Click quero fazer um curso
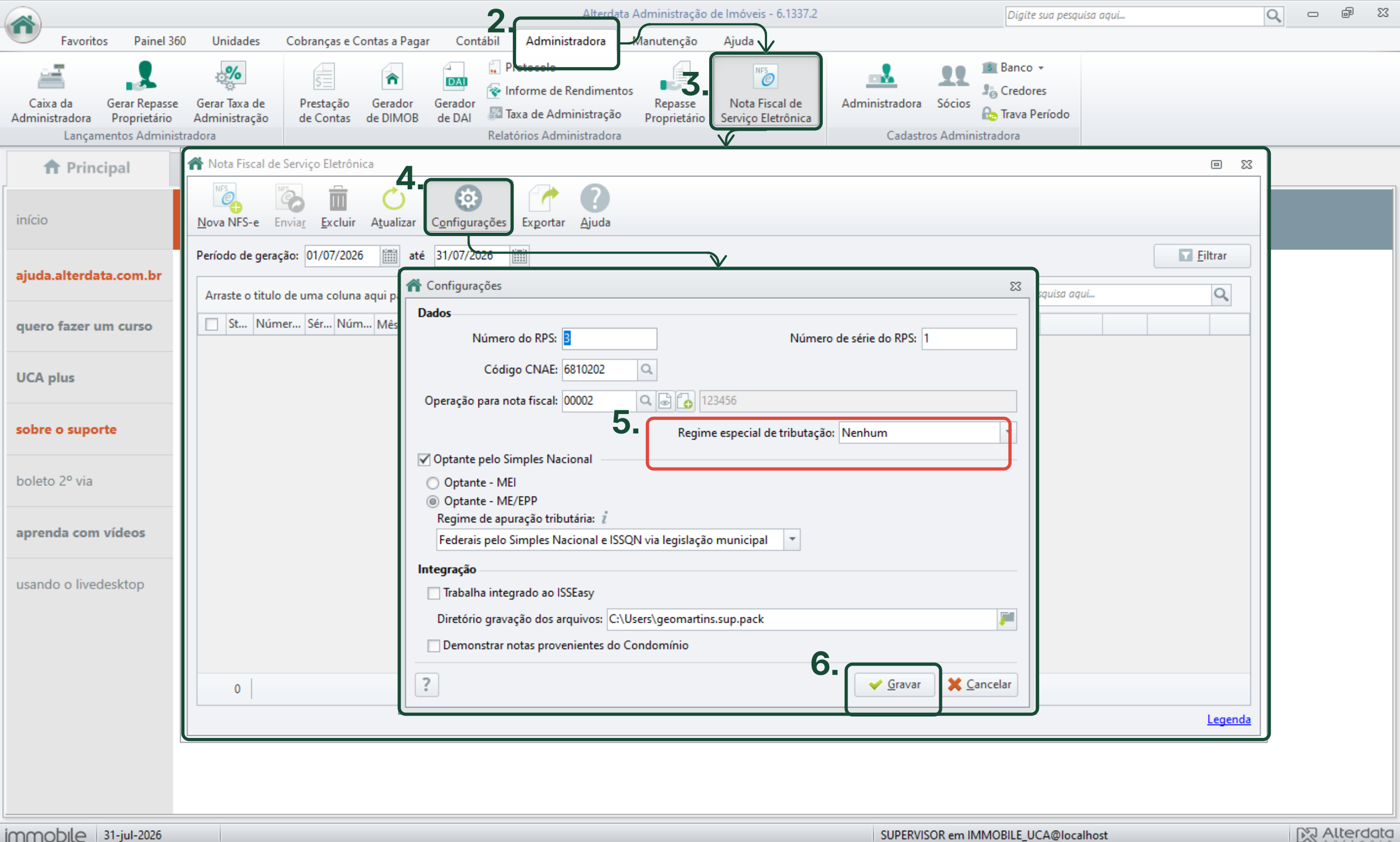 pos(84,326)
